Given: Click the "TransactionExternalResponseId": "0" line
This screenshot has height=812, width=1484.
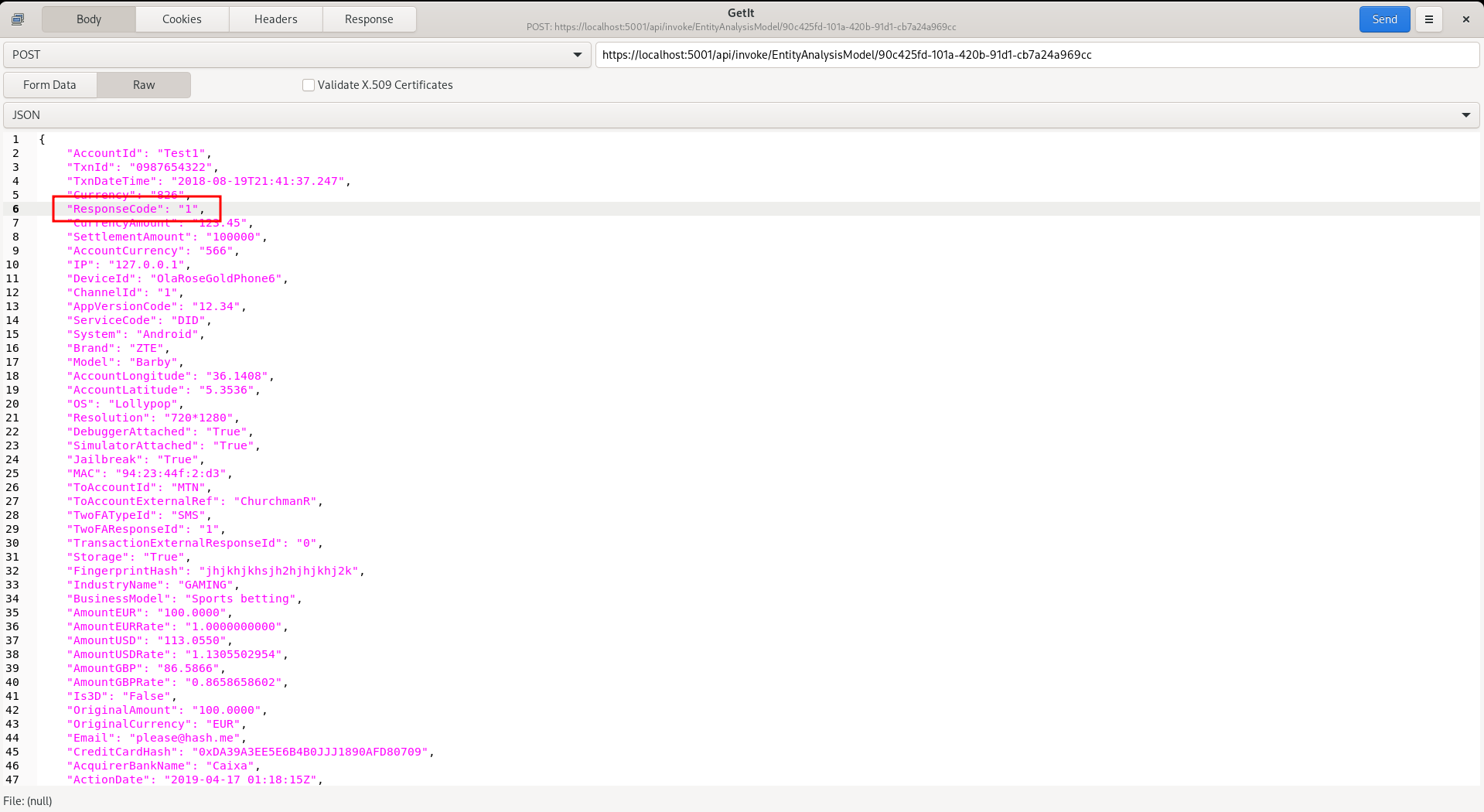Looking at the screenshot, I should [195, 543].
